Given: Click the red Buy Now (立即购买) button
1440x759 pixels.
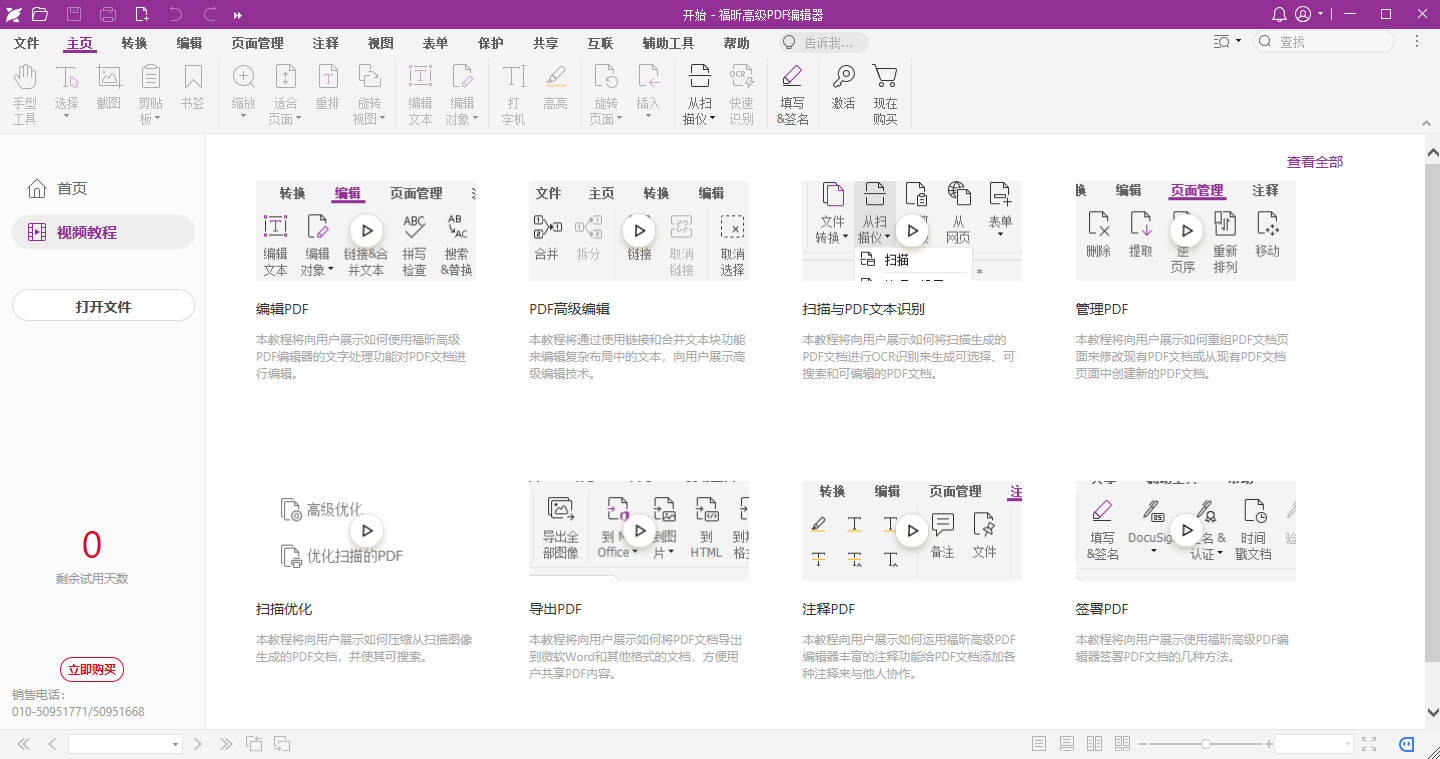Looking at the screenshot, I should [92, 670].
